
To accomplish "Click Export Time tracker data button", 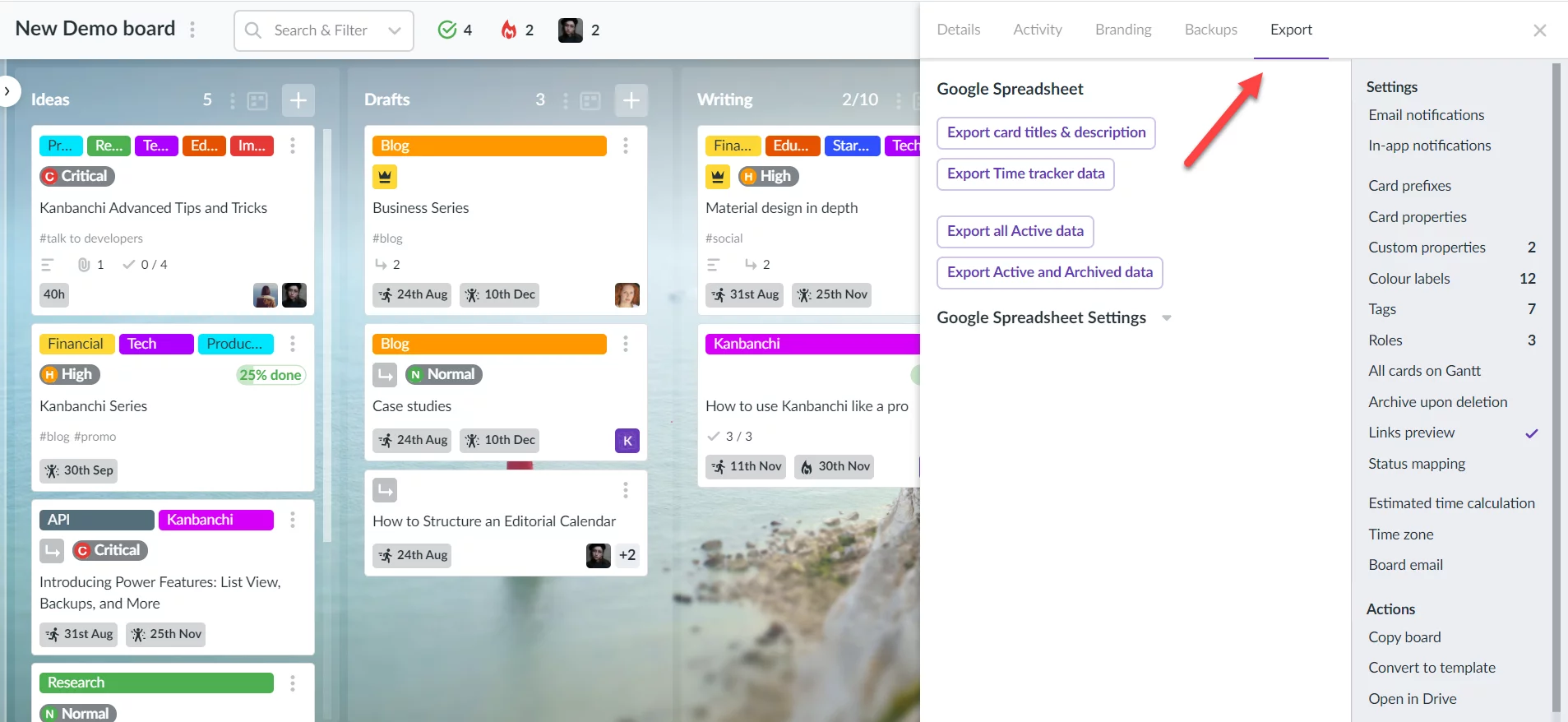I will pyautogui.click(x=1025, y=174).
